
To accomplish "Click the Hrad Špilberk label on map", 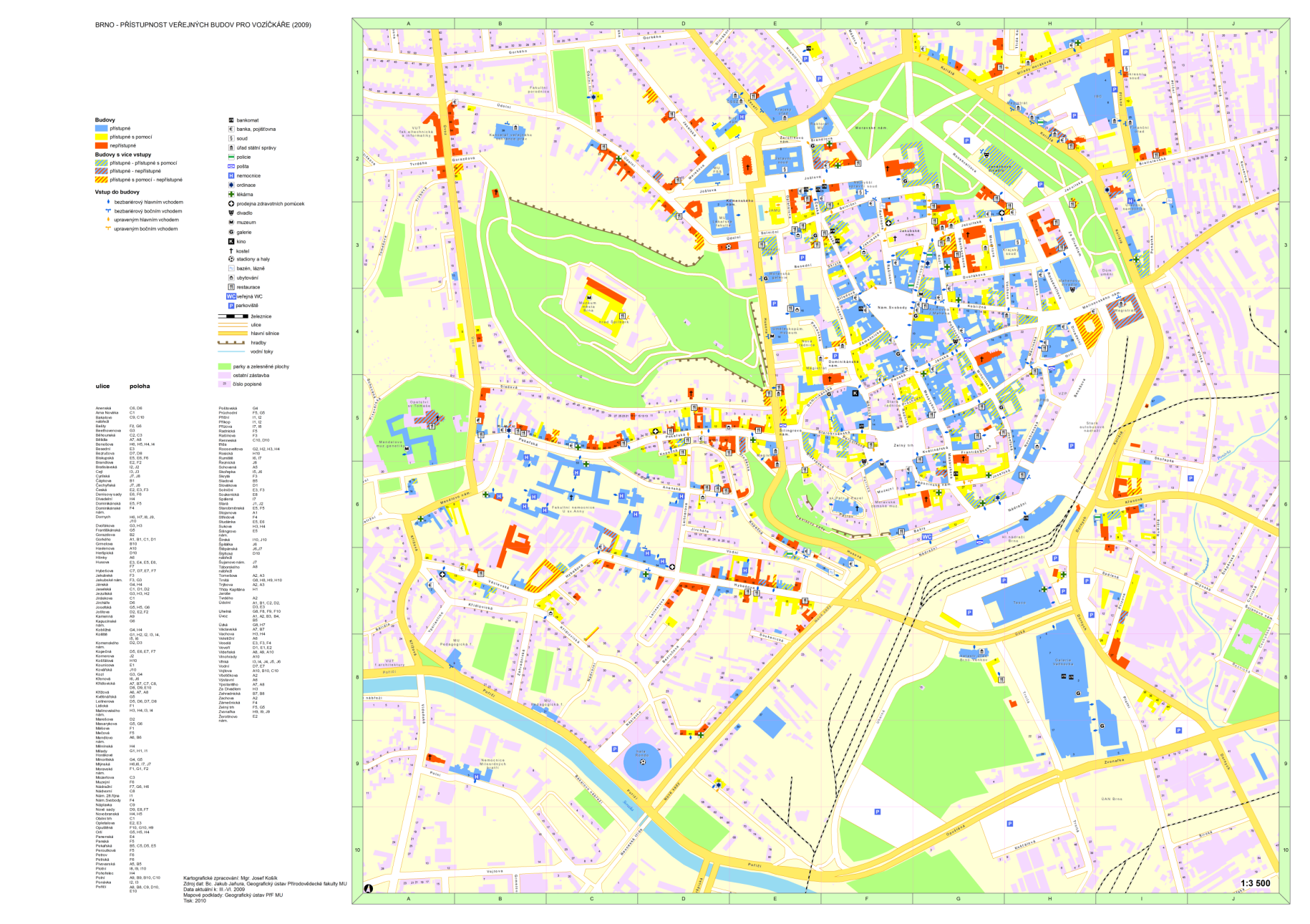I will click(613, 322).
